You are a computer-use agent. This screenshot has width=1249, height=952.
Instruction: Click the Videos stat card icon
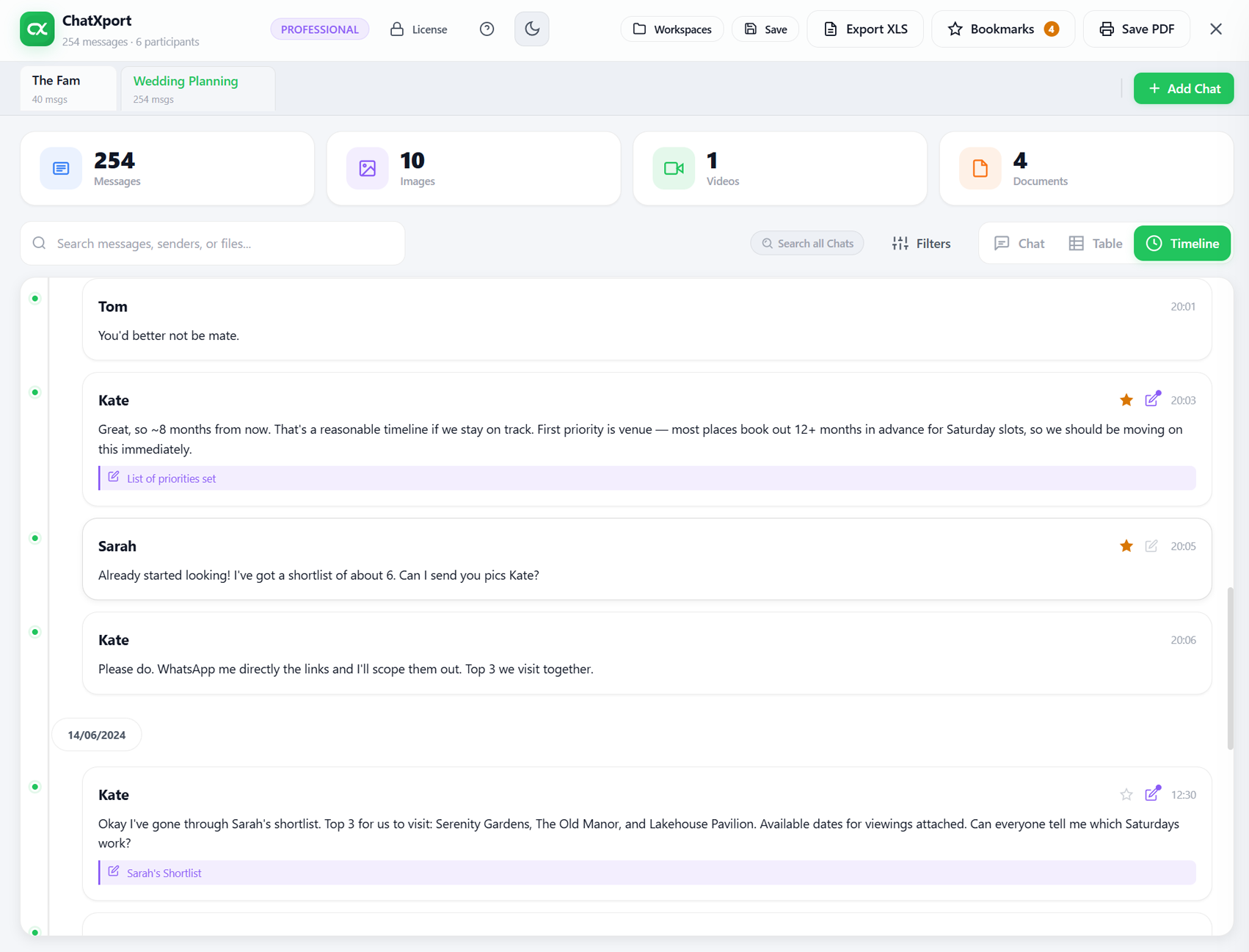click(674, 169)
